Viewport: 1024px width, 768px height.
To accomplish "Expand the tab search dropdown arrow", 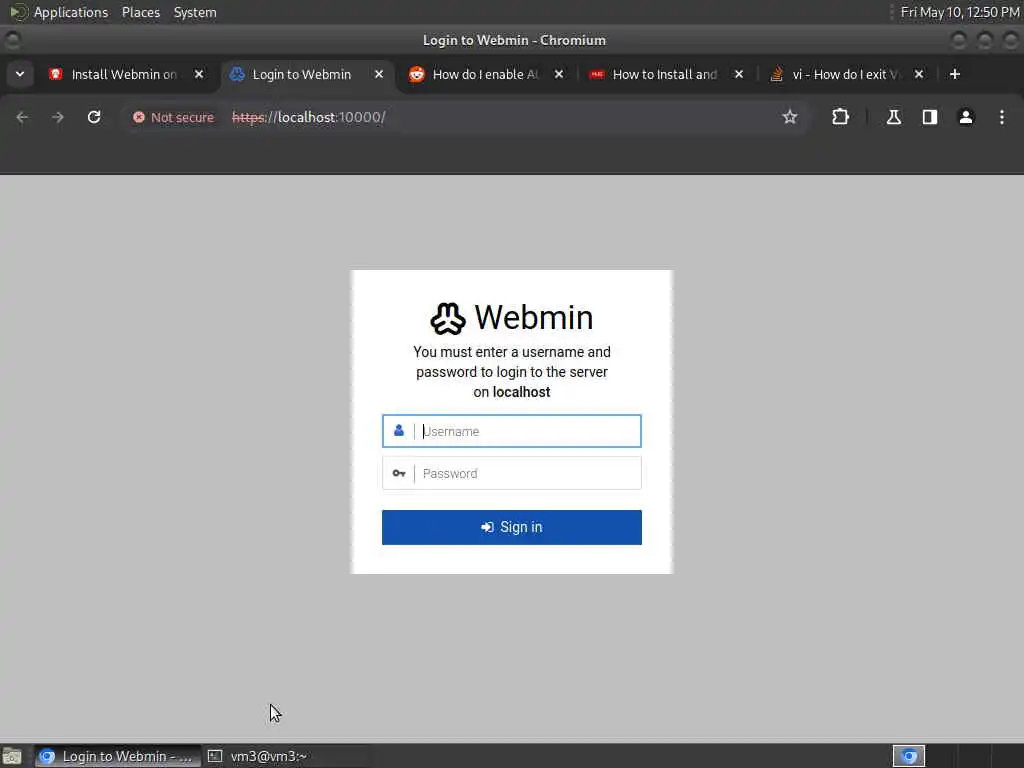I will 20,74.
